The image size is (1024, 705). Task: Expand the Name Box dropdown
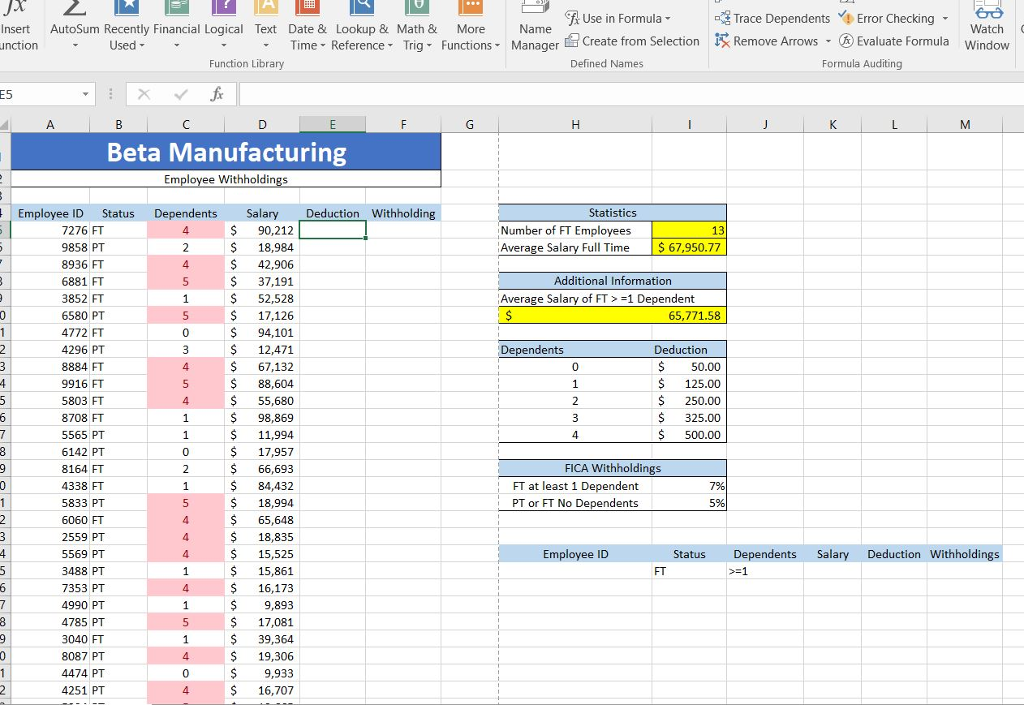click(86, 95)
